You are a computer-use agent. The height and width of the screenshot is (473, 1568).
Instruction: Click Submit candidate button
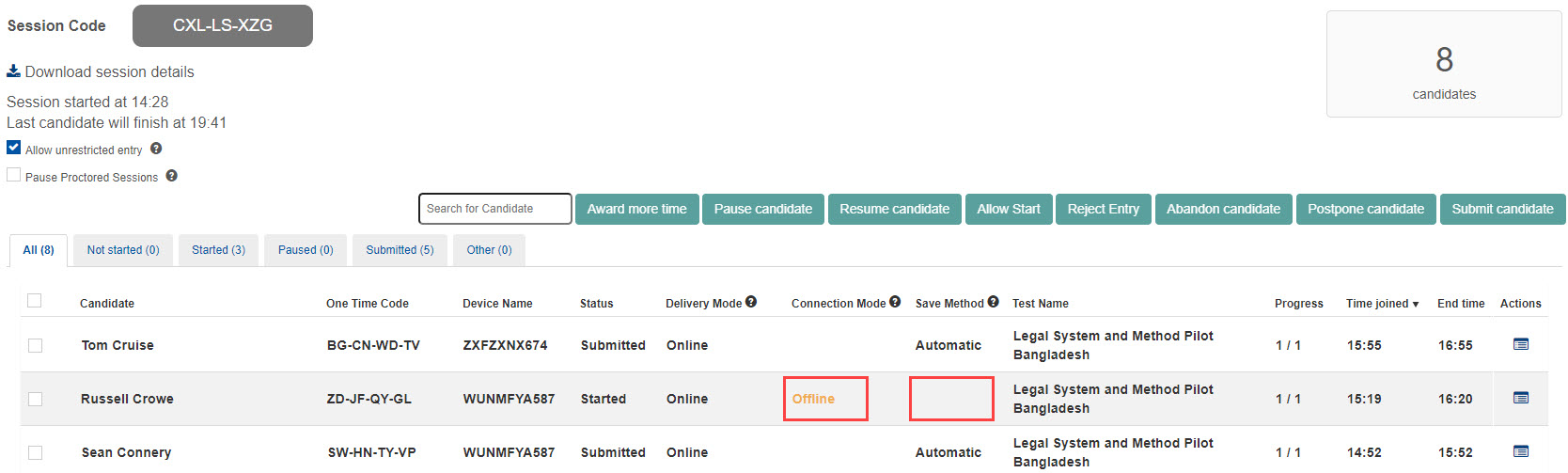[x=1502, y=209]
